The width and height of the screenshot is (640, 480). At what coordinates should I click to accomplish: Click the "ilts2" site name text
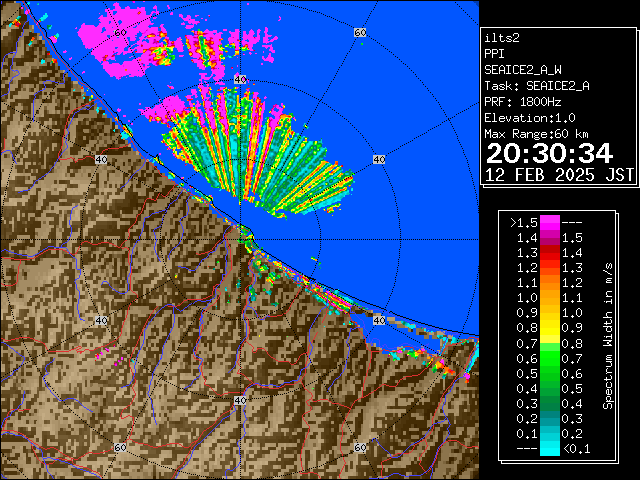502,38
